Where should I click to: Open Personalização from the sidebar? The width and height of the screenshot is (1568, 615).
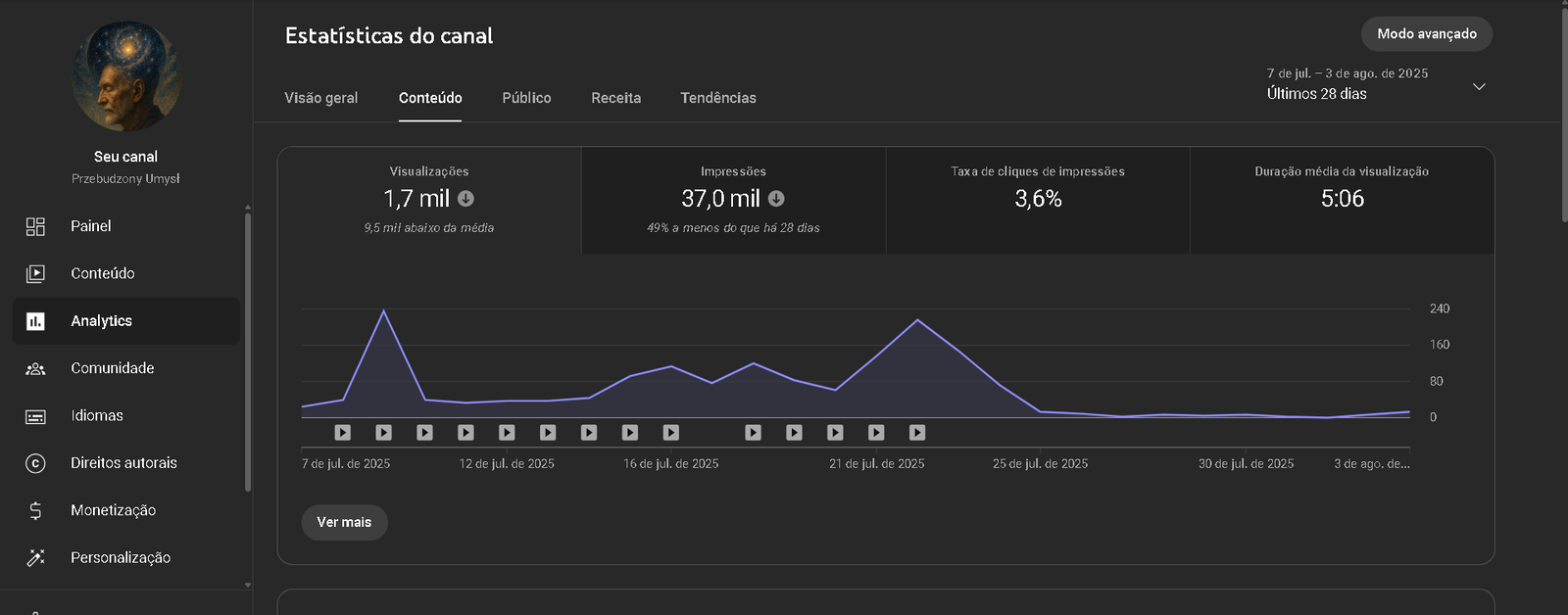click(x=125, y=557)
